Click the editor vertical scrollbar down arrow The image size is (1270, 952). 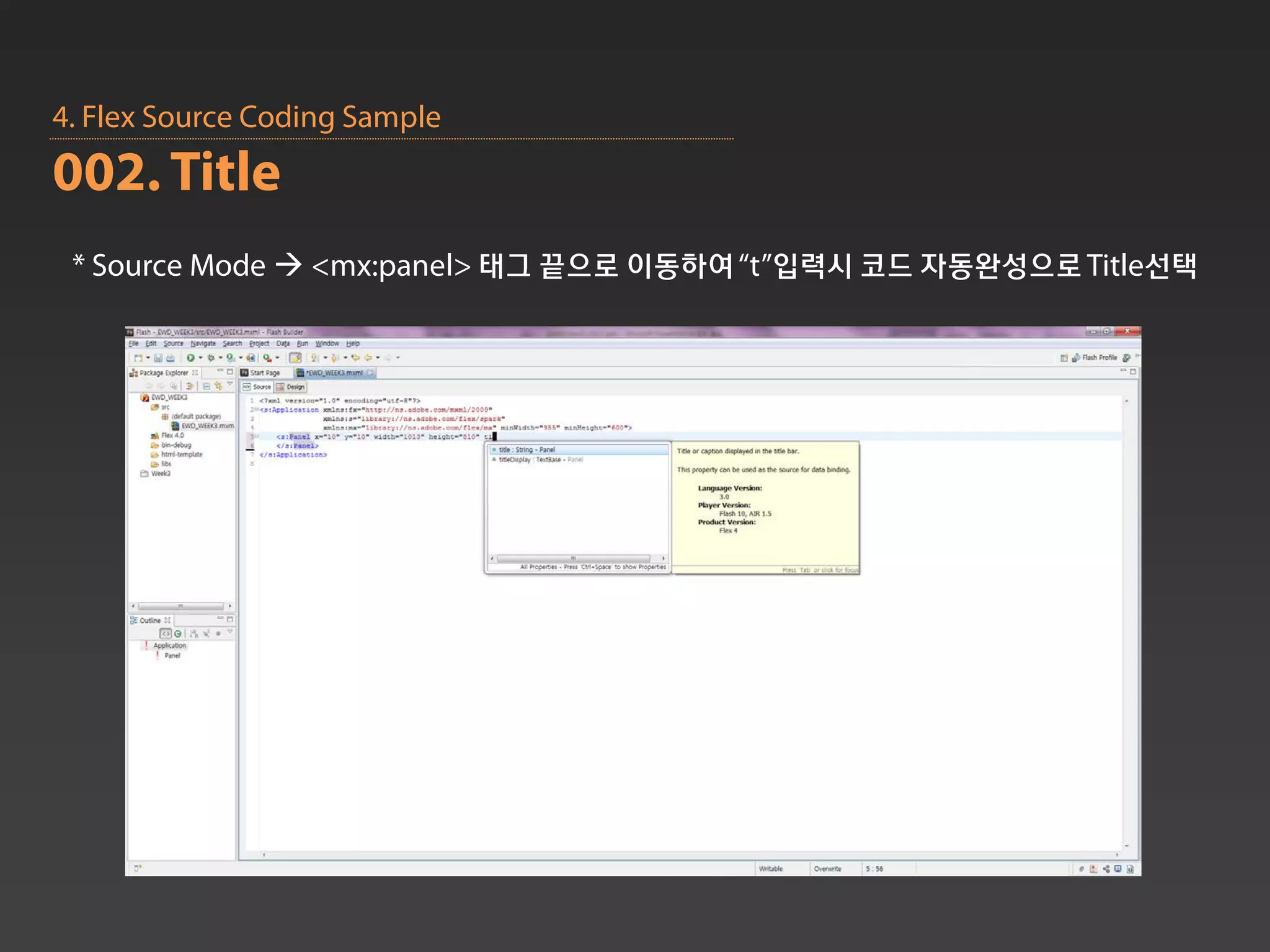click(1127, 846)
